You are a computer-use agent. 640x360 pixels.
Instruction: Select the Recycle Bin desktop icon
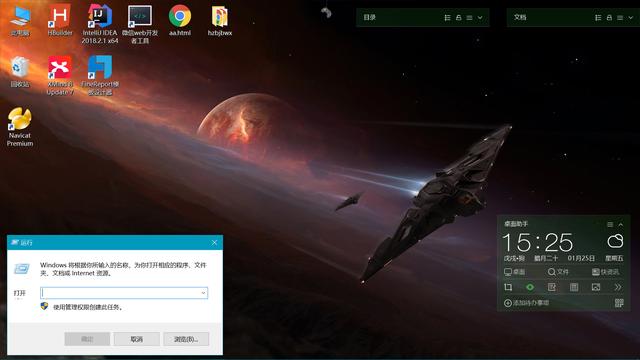(x=20, y=72)
